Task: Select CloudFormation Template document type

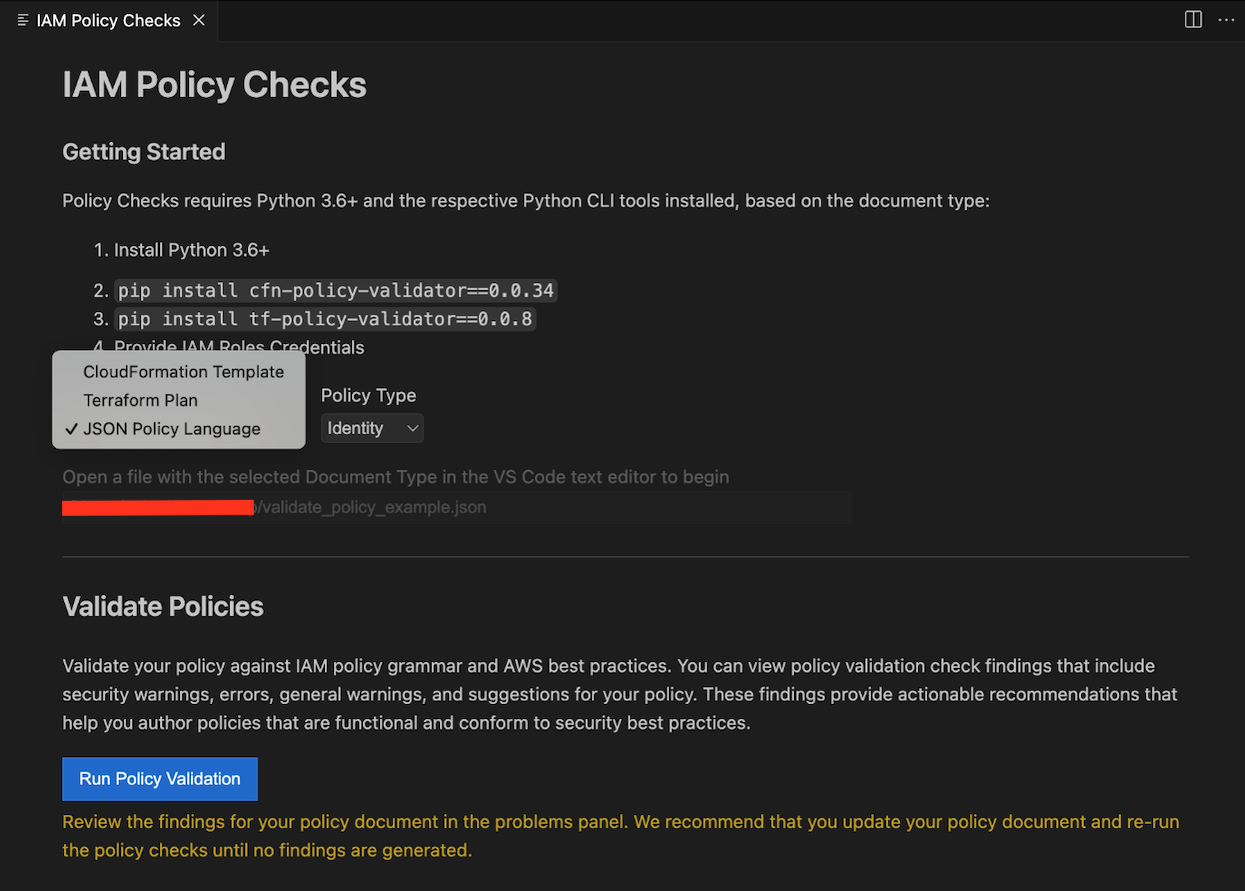Action: point(183,371)
